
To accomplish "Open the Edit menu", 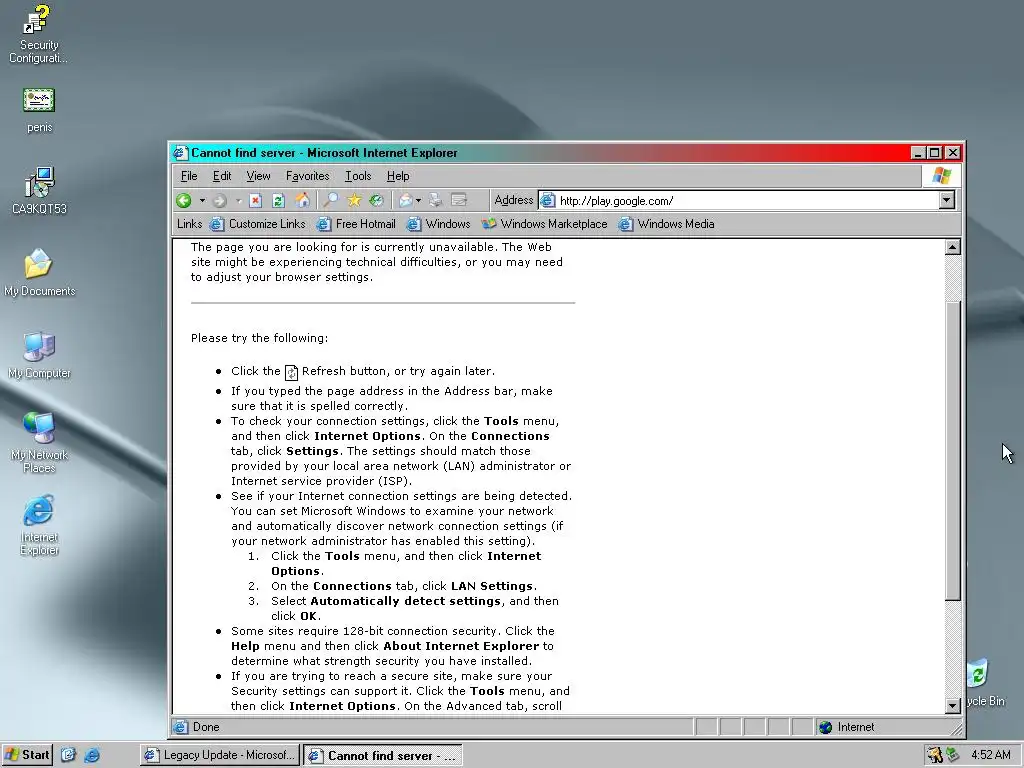I will 222,176.
